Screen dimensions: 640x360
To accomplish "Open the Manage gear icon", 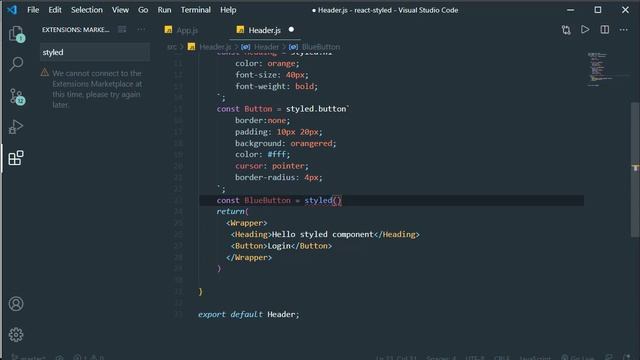I will (16, 335).
